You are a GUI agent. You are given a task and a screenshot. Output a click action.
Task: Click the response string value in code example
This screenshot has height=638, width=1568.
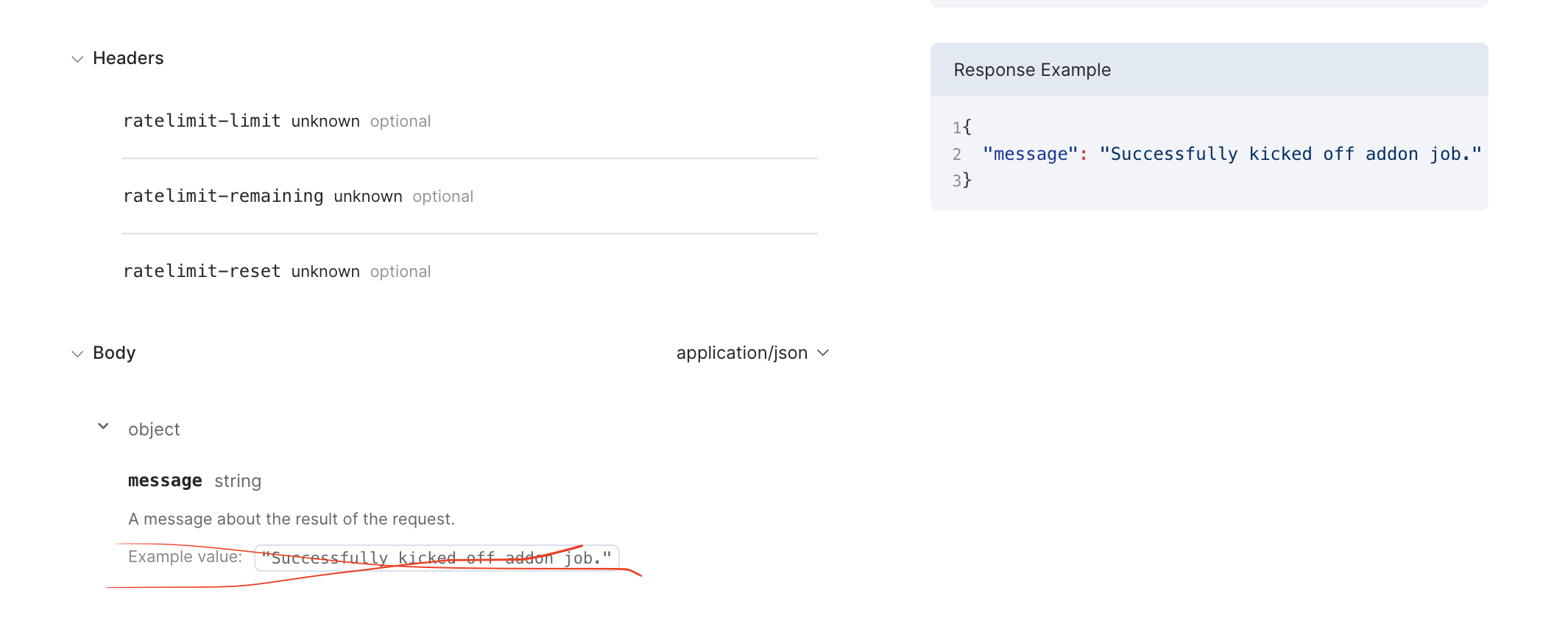click(1290, 154)
